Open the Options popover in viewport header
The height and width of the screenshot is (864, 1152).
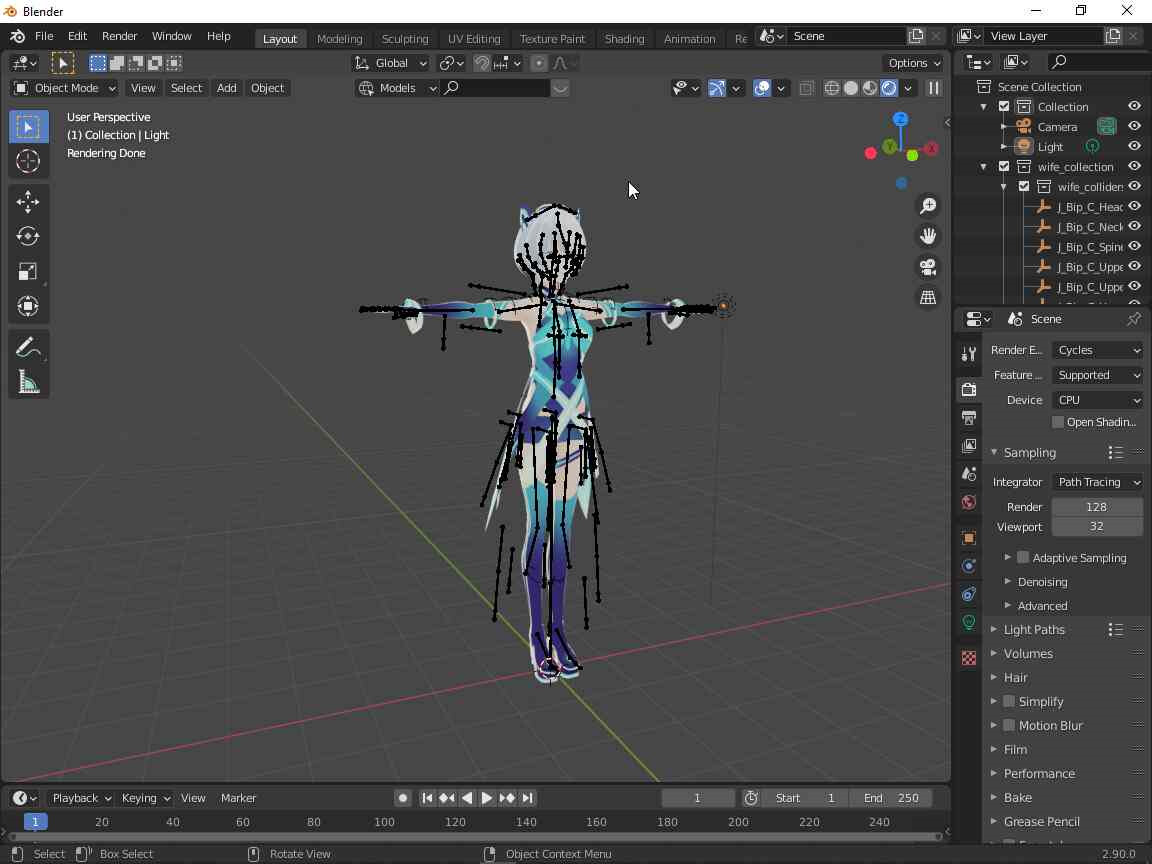pos(913,63)
